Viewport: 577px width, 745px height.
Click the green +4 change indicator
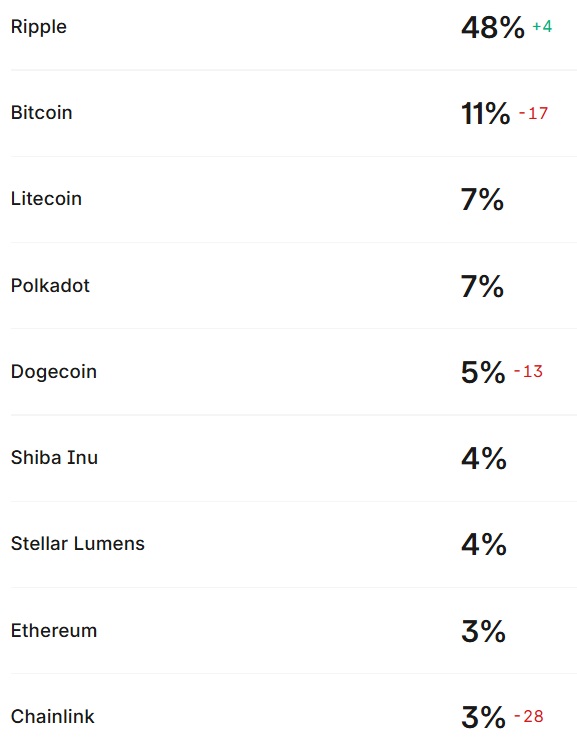[x=542, y=26]
